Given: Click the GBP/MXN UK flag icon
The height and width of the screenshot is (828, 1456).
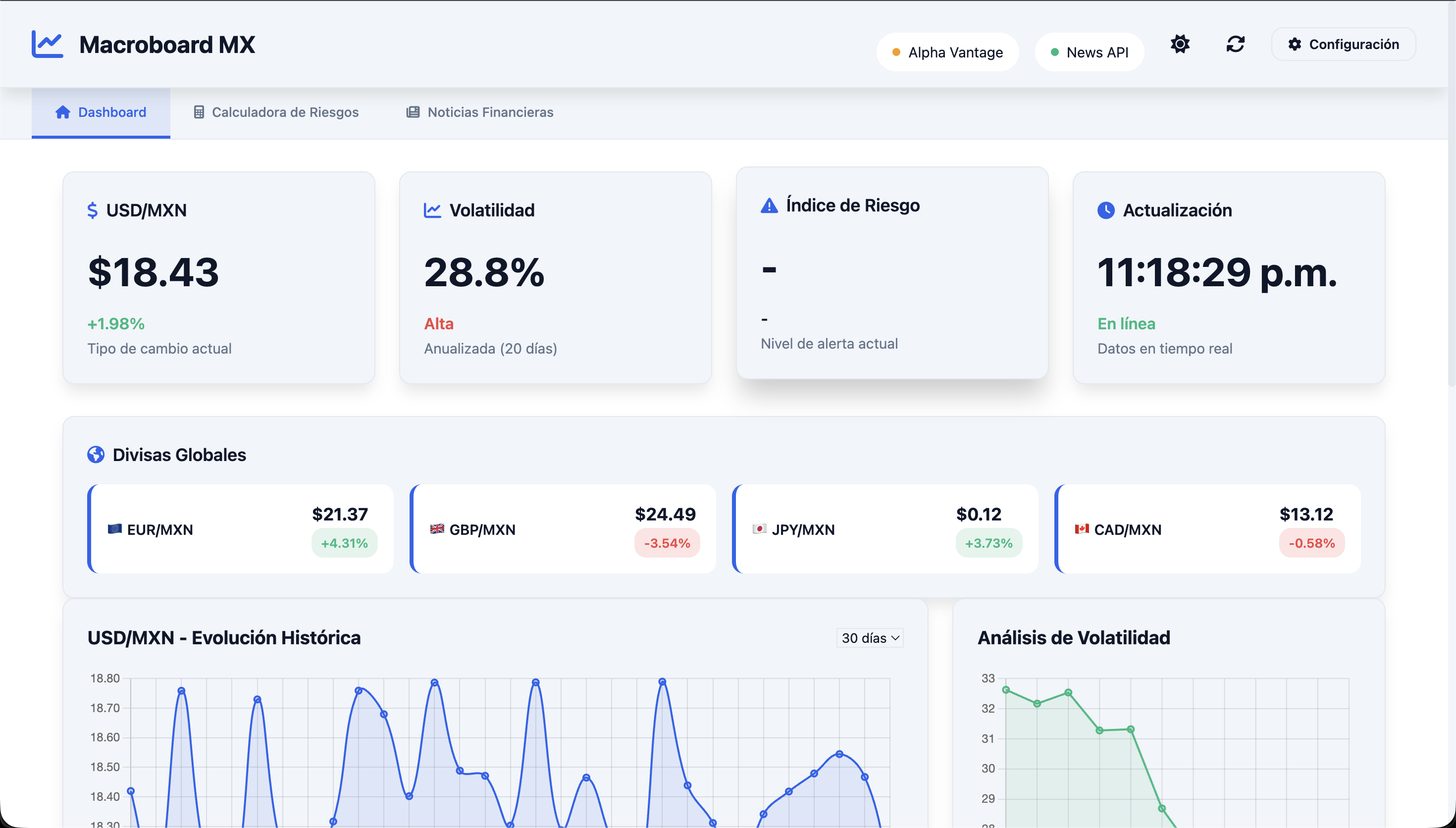Looking at the screenshot, I should [x=437, y=529].
